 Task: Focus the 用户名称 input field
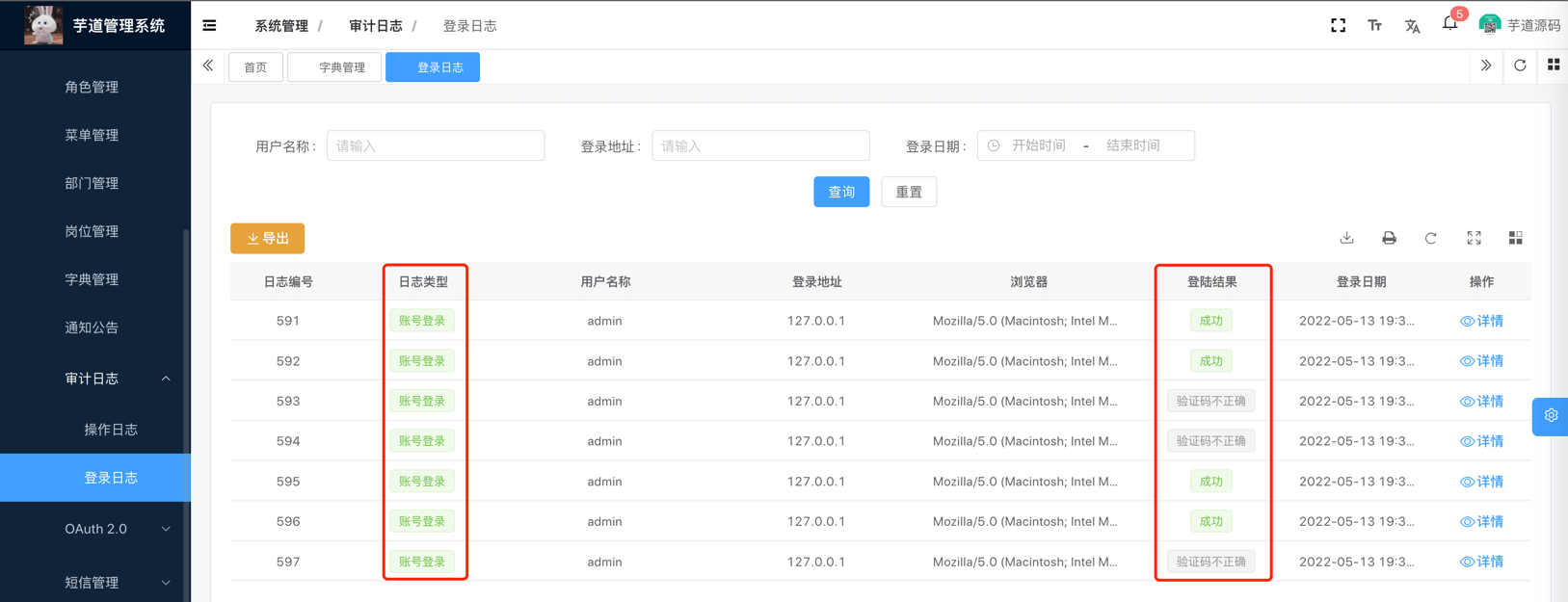[x=436, y=146]
